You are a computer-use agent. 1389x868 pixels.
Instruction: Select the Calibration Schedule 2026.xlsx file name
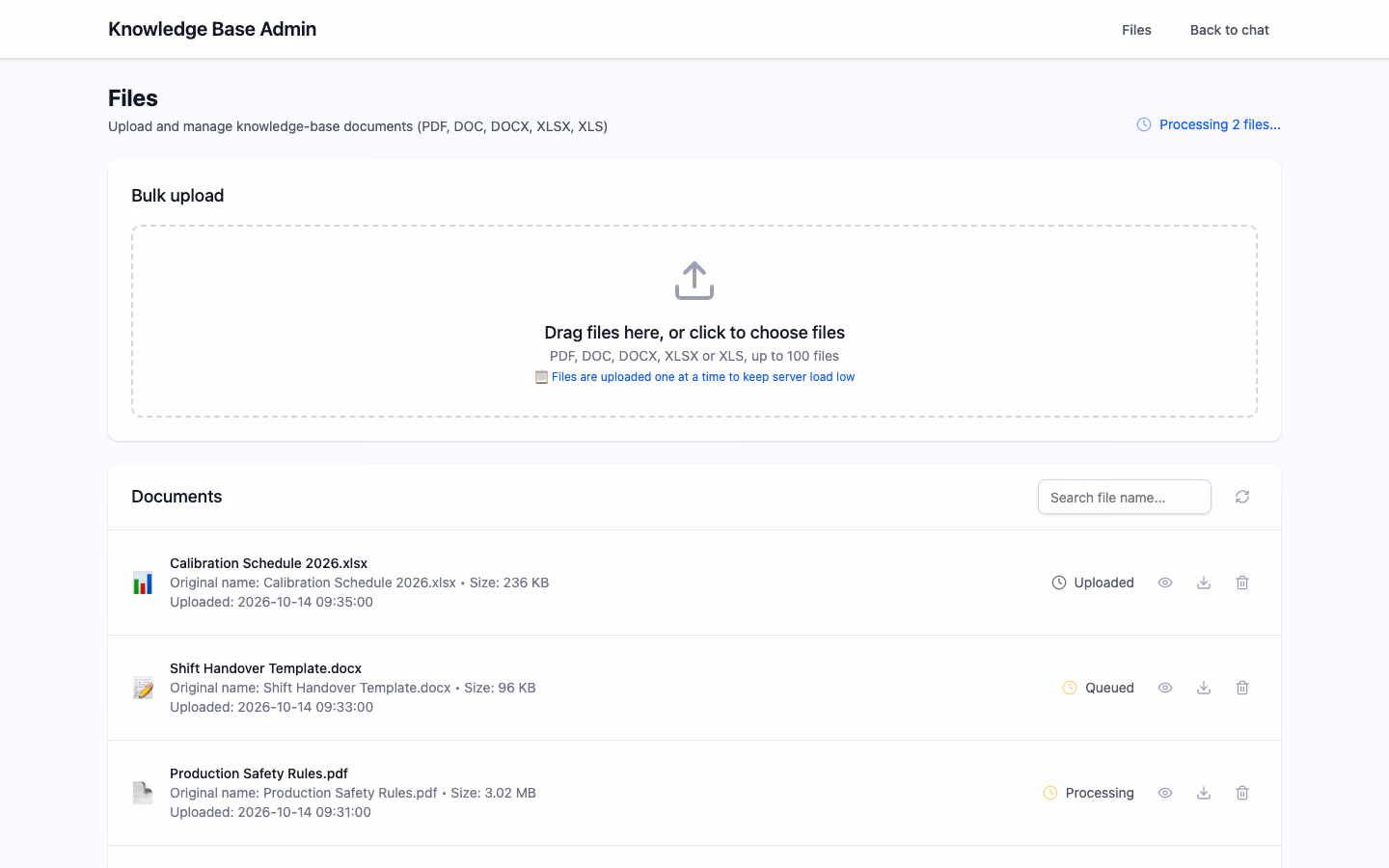[x=268, y=563]
